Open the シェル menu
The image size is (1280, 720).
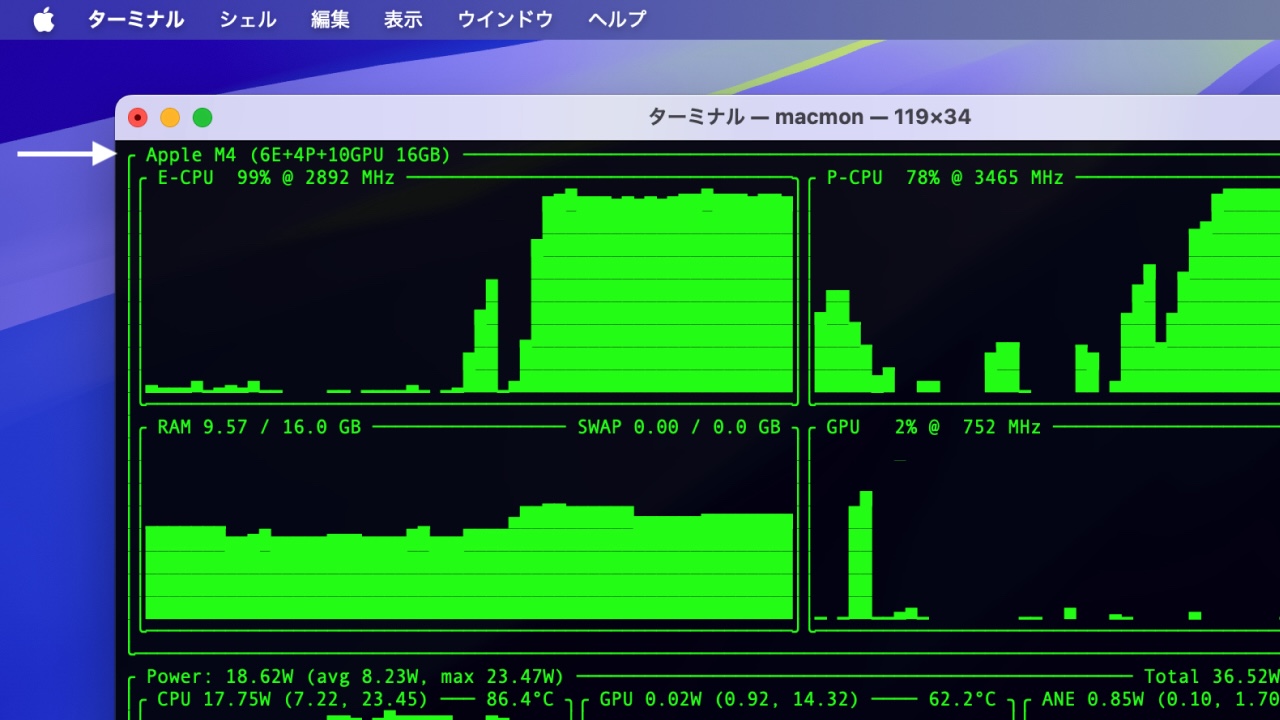pyautogui.click(x=247, y=19)
